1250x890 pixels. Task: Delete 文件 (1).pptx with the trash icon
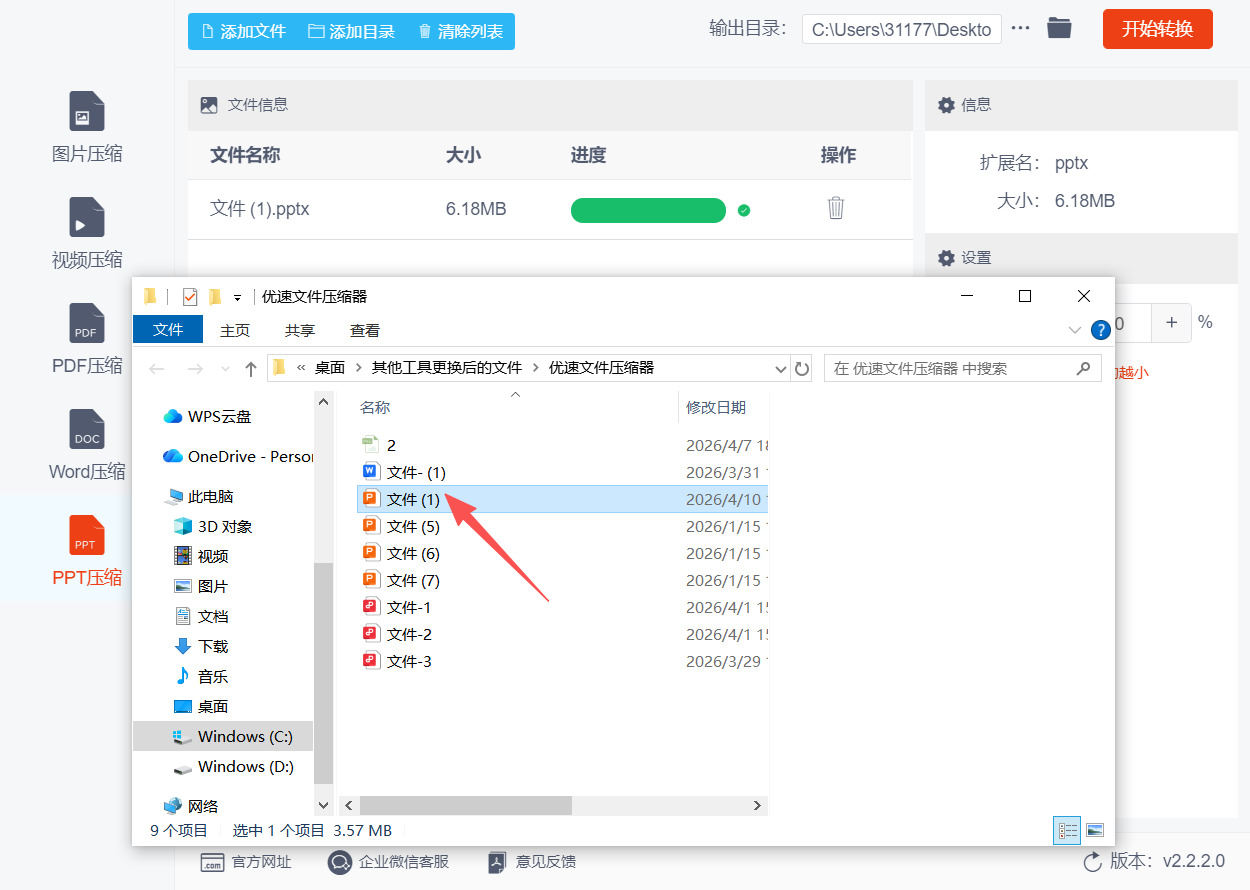[836, 208]
